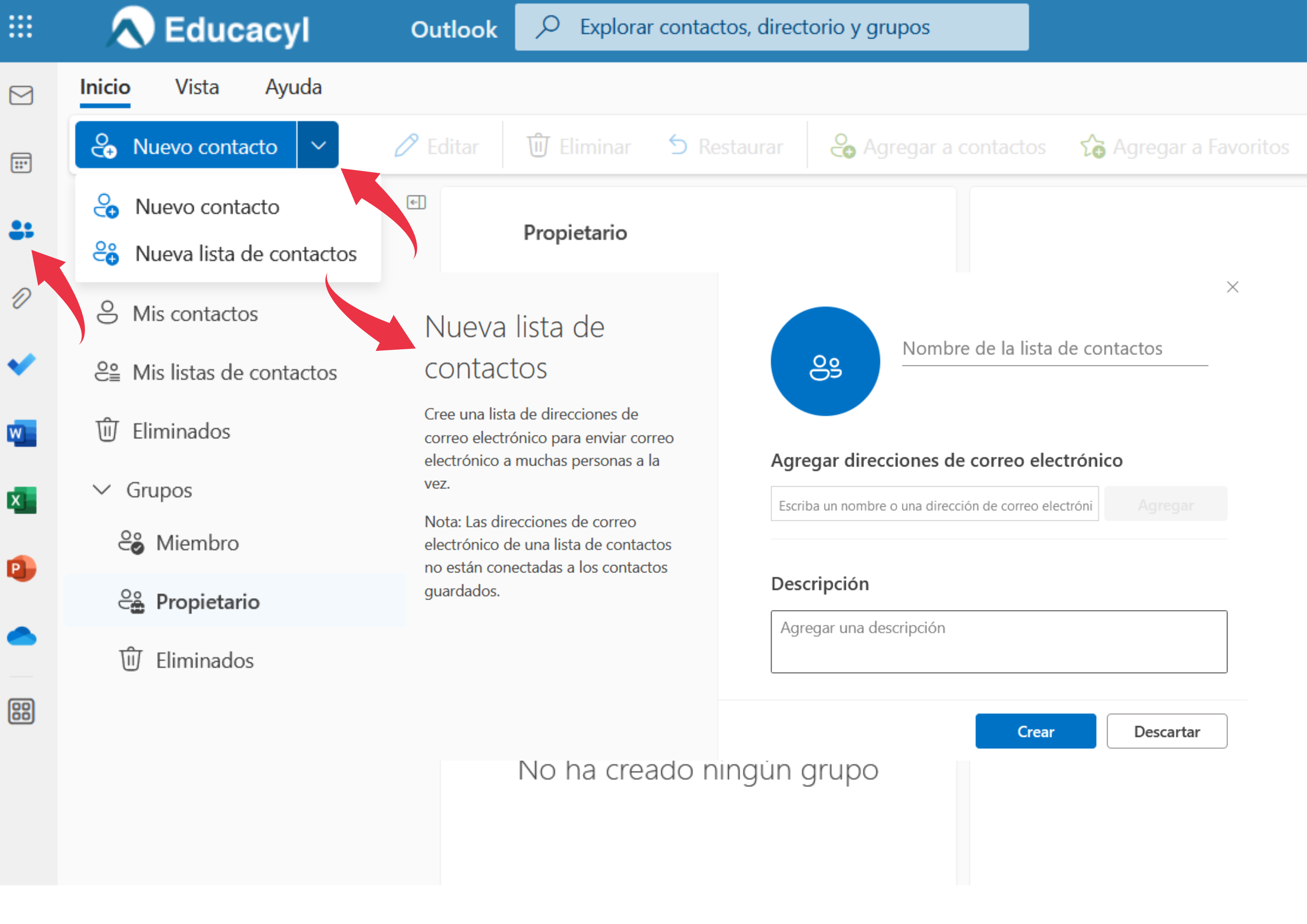Close the new contact list dialog
The image size is (1307, 924).
(1232, 287)
